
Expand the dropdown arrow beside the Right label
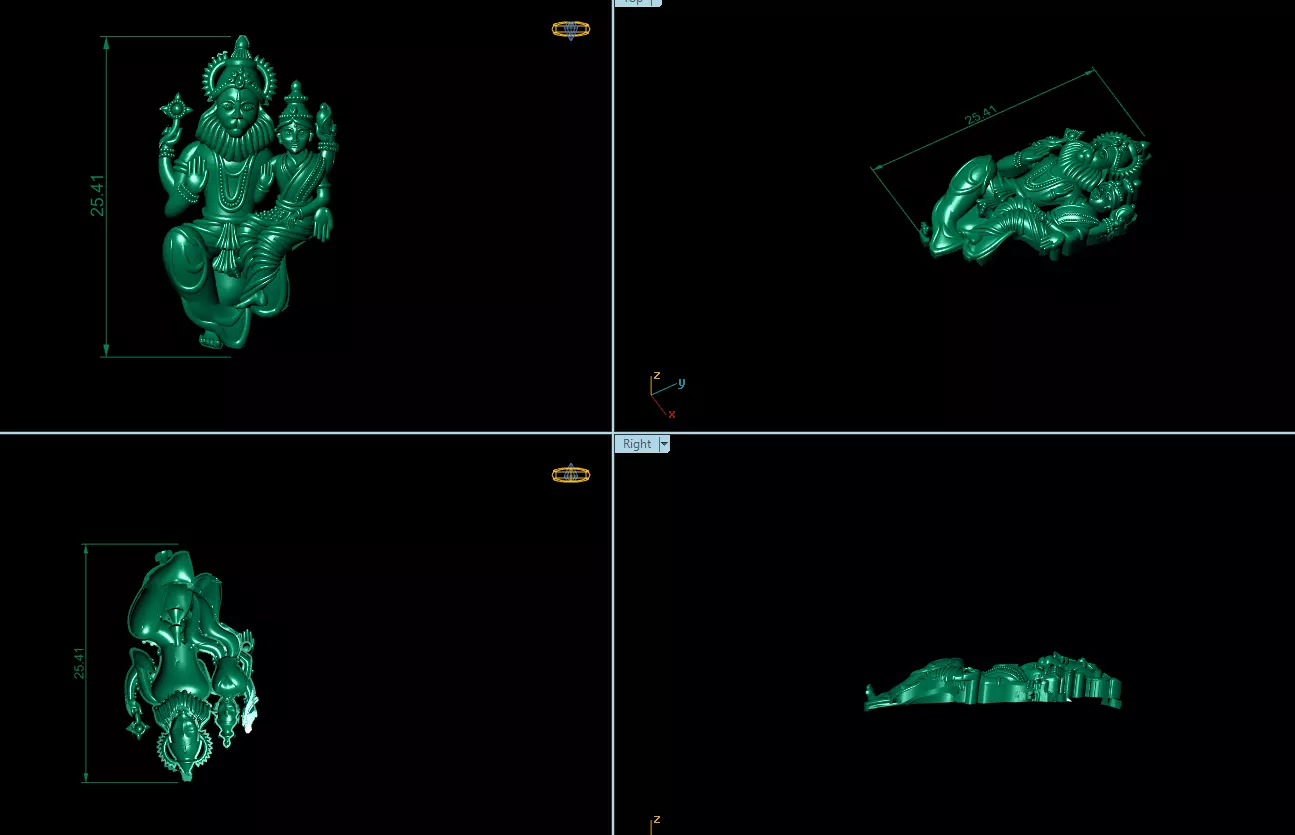pyautogui.click(x=664, y=444)
